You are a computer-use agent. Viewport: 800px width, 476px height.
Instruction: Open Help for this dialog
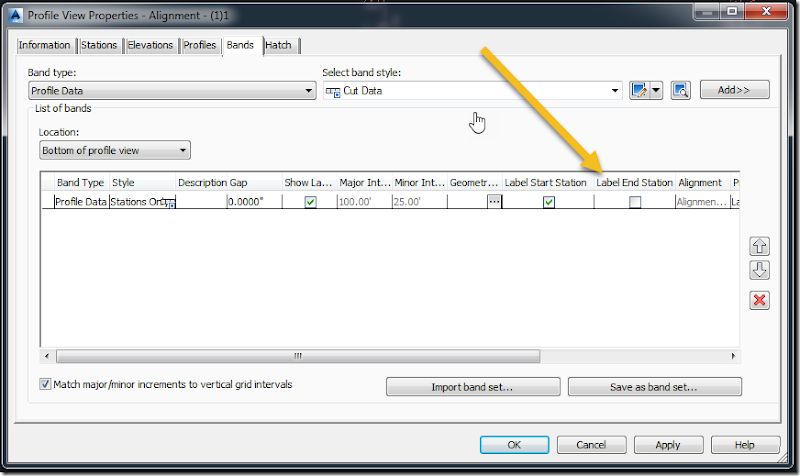click(745, 444)
